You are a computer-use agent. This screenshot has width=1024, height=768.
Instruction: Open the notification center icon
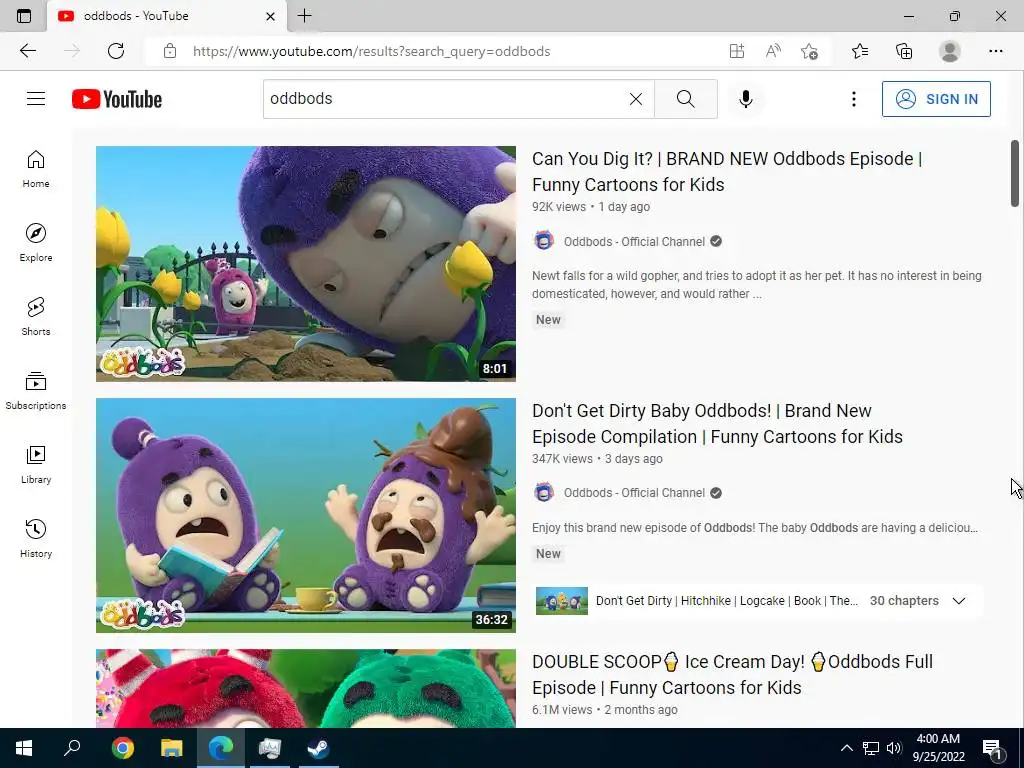[x=992, y=748]
